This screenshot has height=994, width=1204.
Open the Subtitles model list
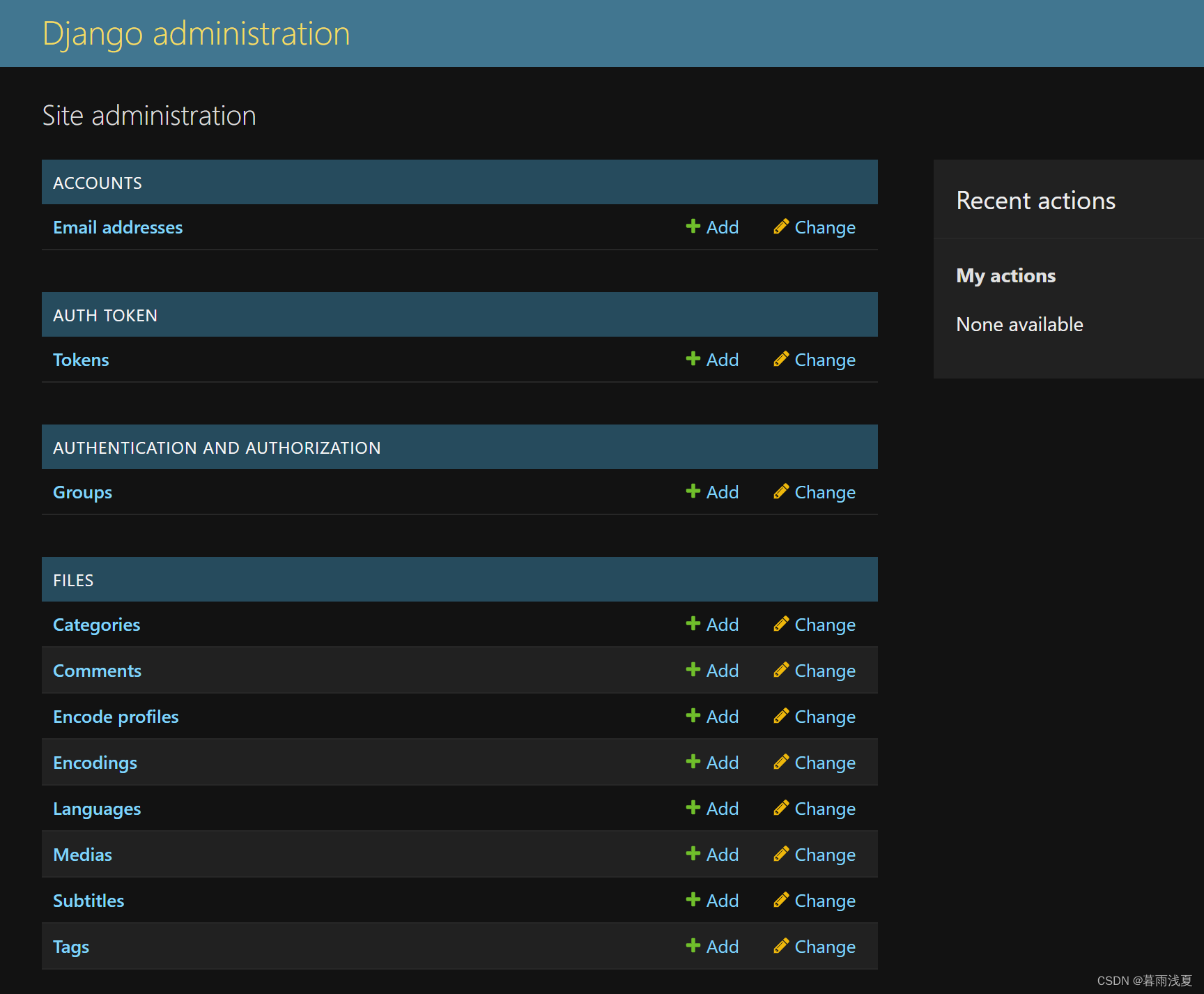pyautogui.click(x=88, y=901)
